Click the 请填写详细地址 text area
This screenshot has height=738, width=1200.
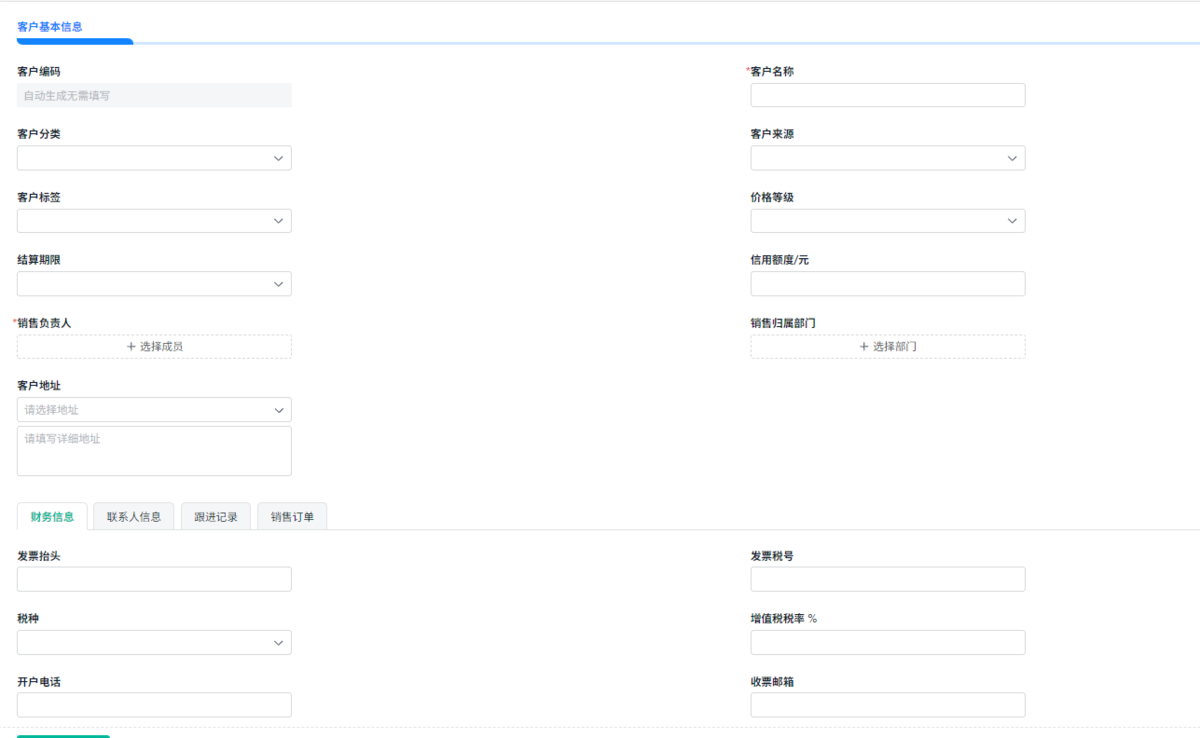pyautogui.click(x=154, y=451)
